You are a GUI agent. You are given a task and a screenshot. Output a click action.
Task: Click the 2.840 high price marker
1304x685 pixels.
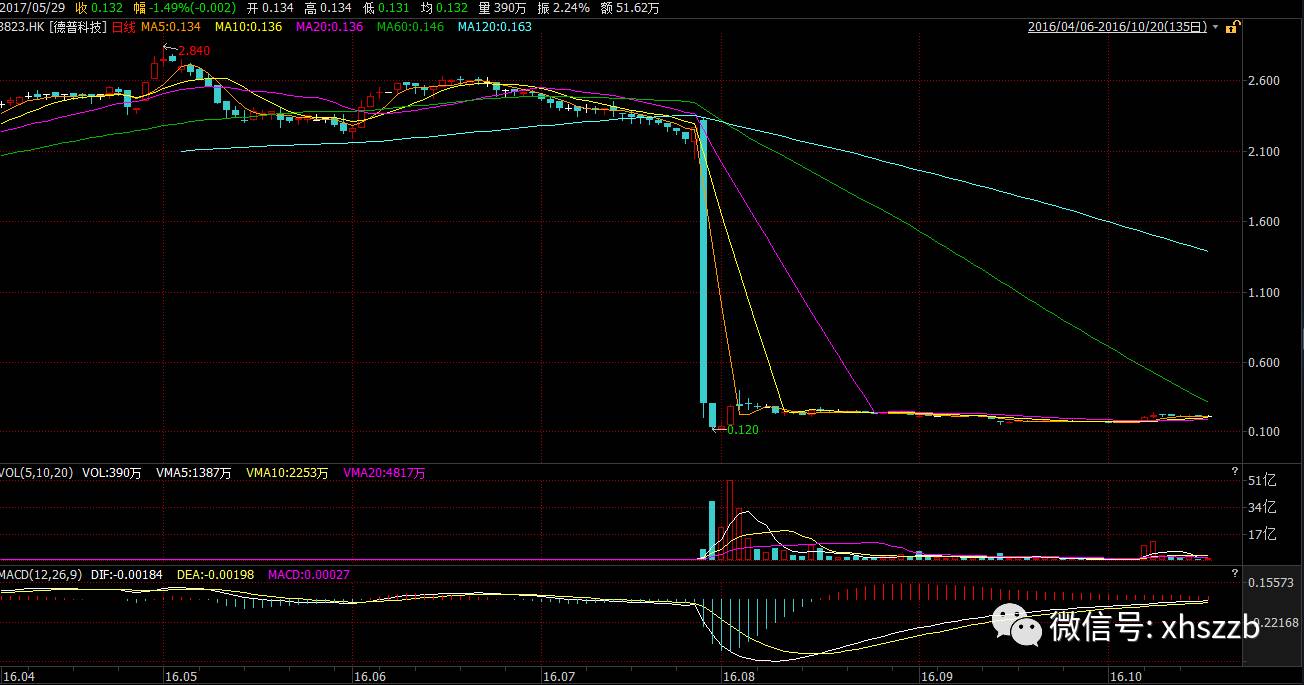[194, 50]
